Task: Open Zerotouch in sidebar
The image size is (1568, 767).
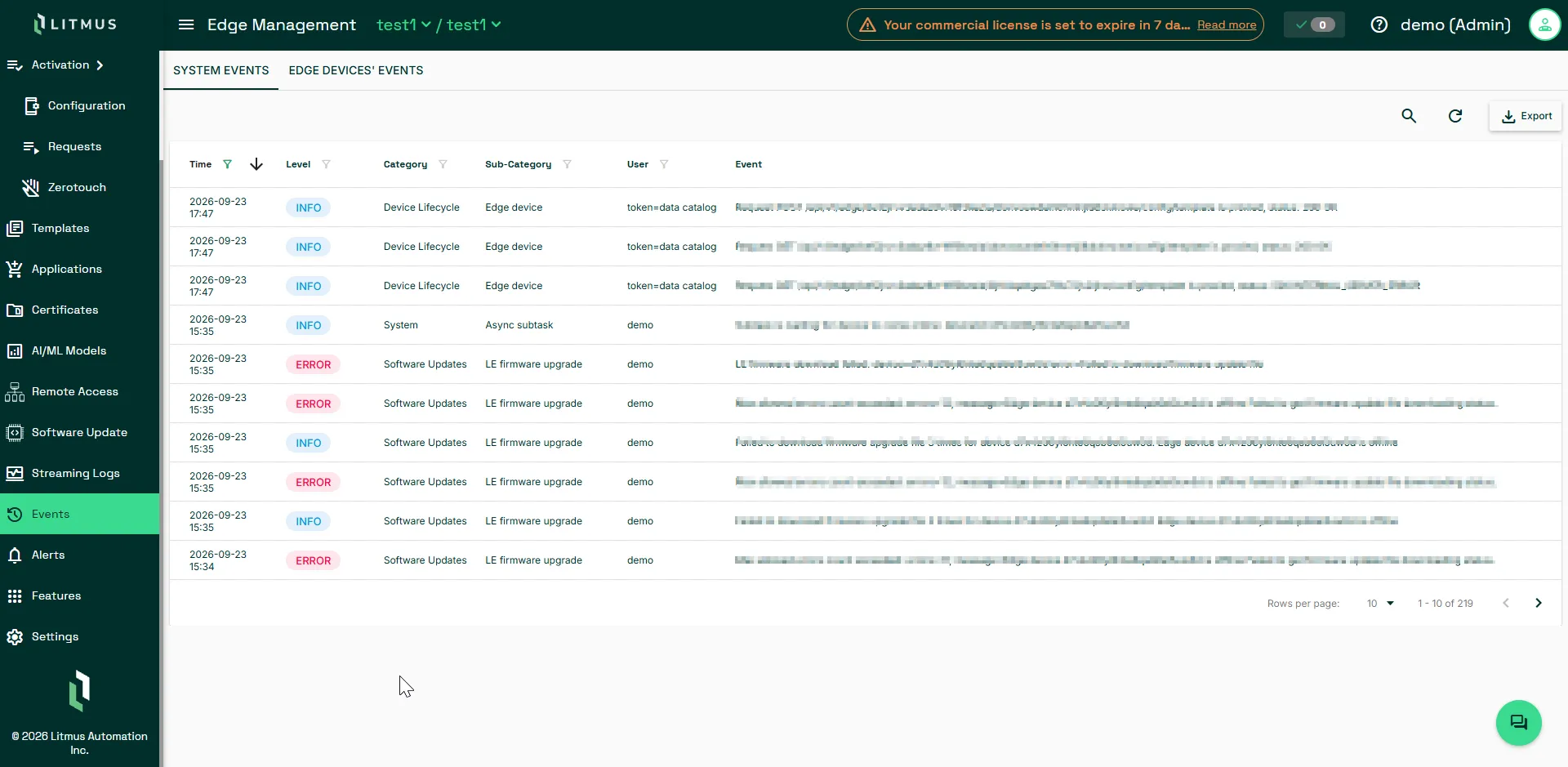Action: 79,187
